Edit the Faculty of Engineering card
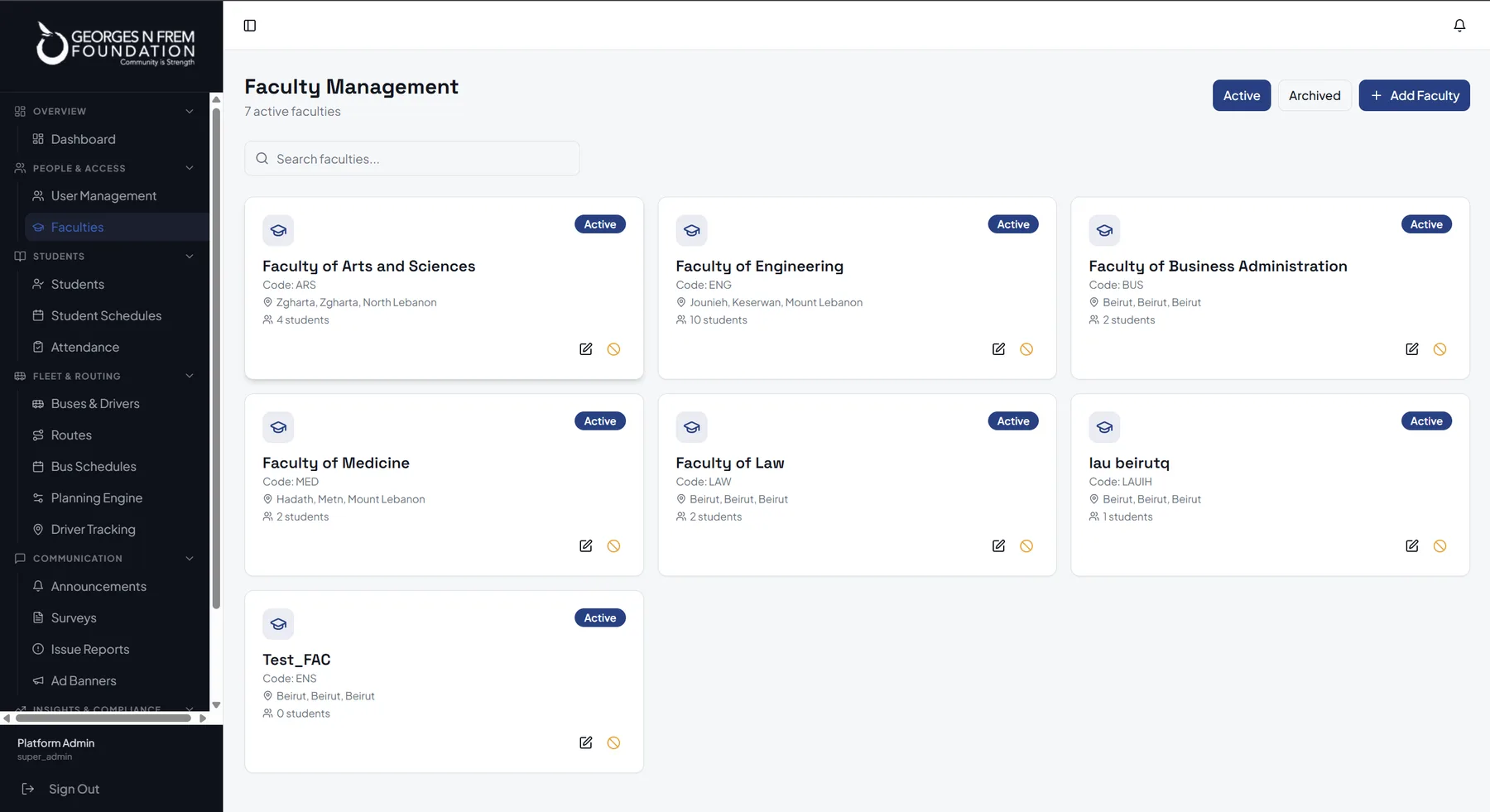 coord(999,349)
